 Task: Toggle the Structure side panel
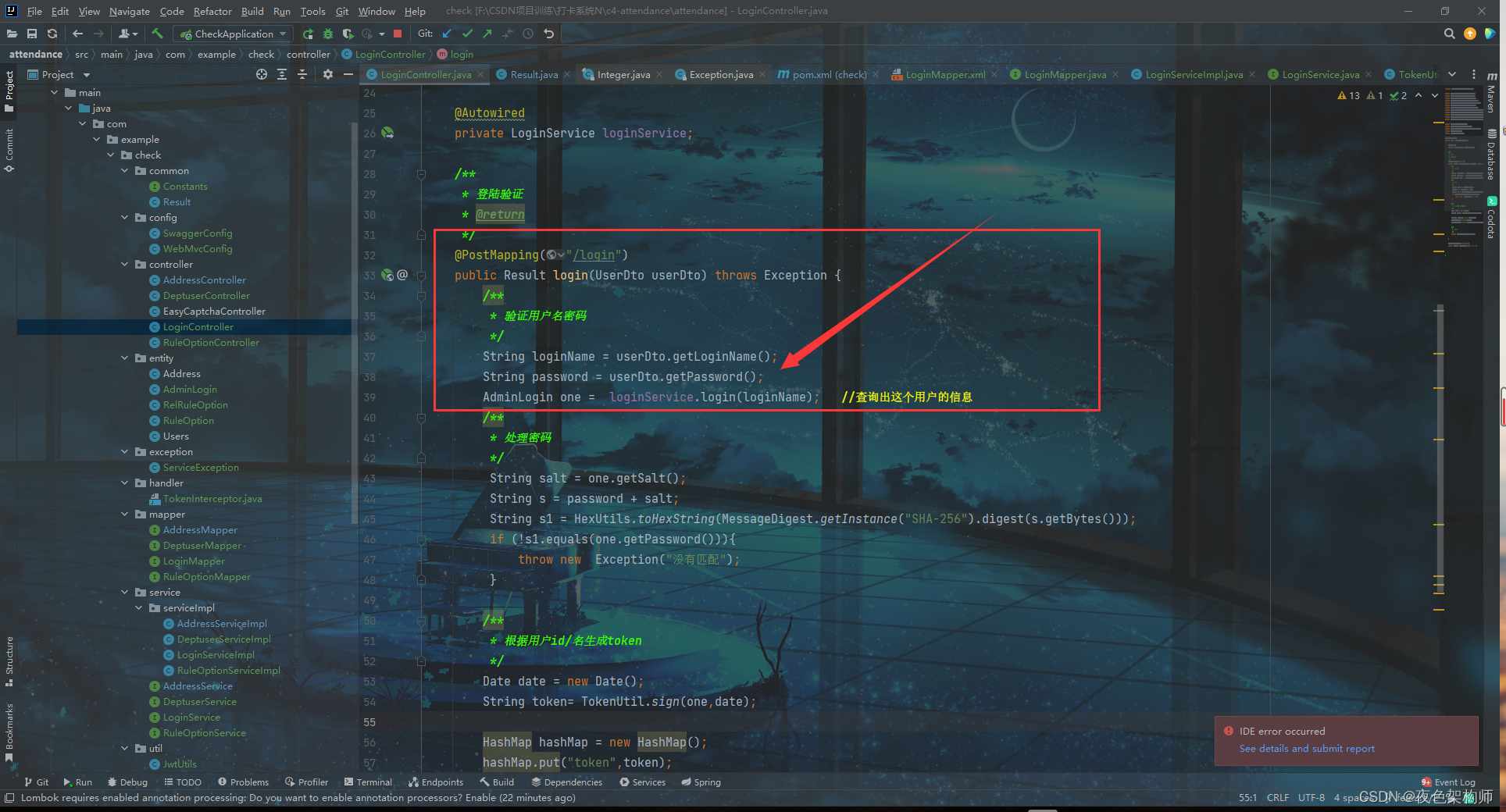pos(9,660)
